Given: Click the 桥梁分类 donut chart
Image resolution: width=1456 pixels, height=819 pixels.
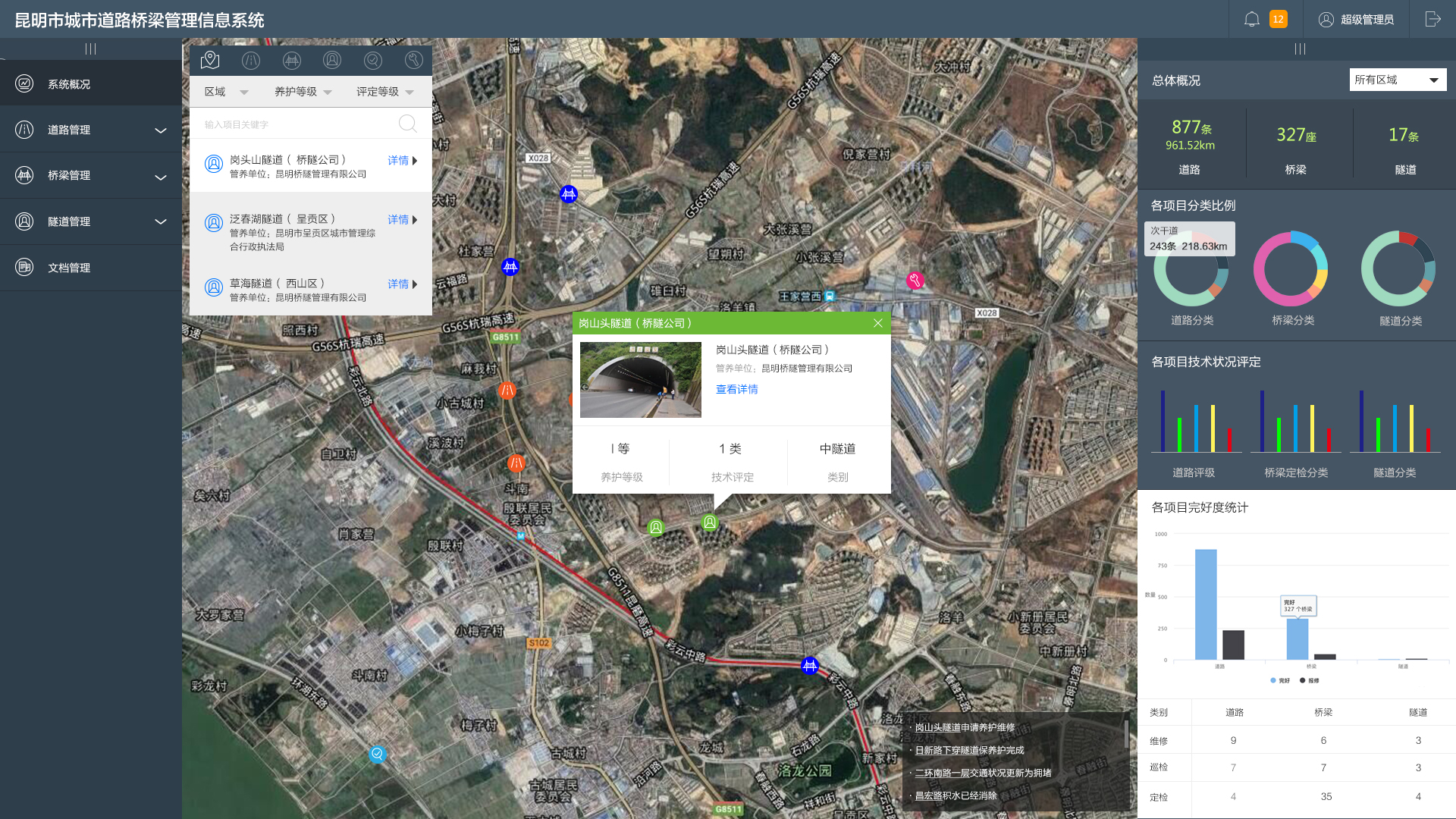Looking at the screenshot, I should coord(1291,269).
